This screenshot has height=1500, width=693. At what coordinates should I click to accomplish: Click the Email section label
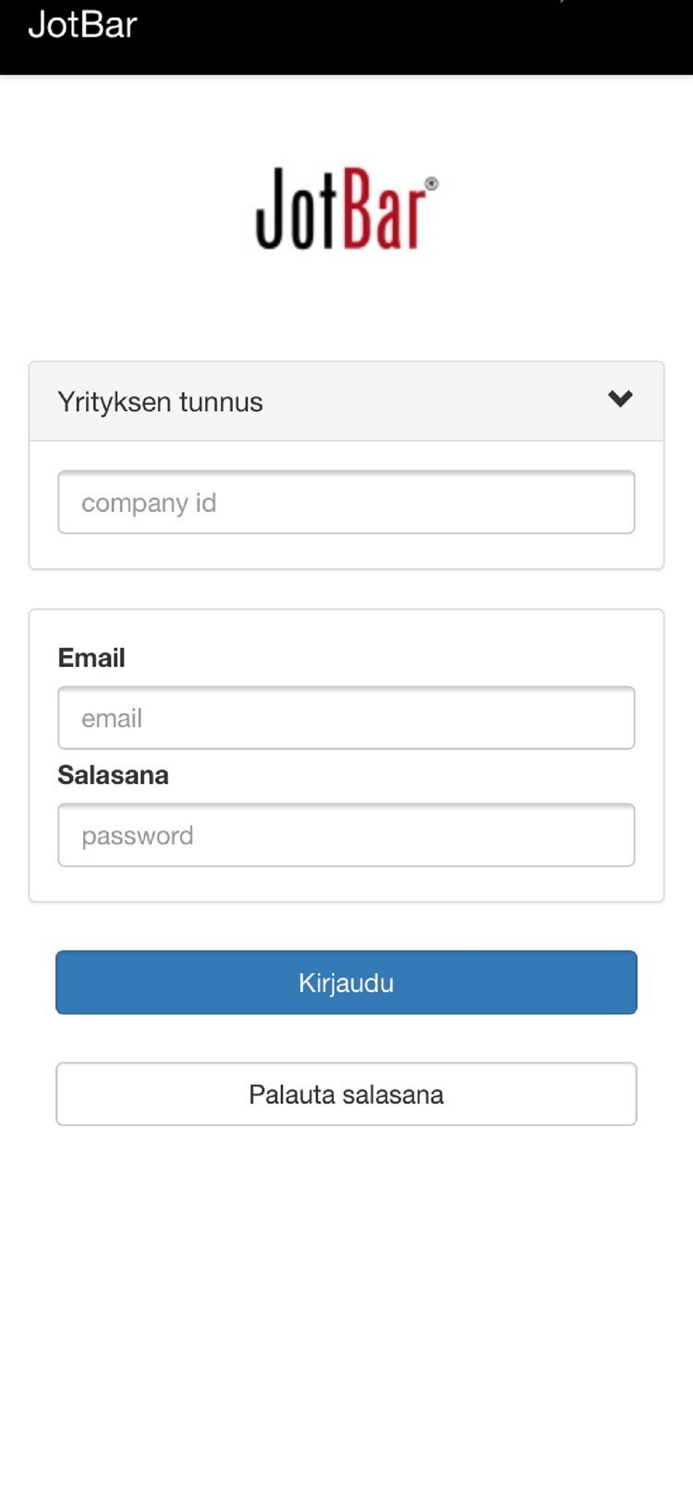coord(91,658)
